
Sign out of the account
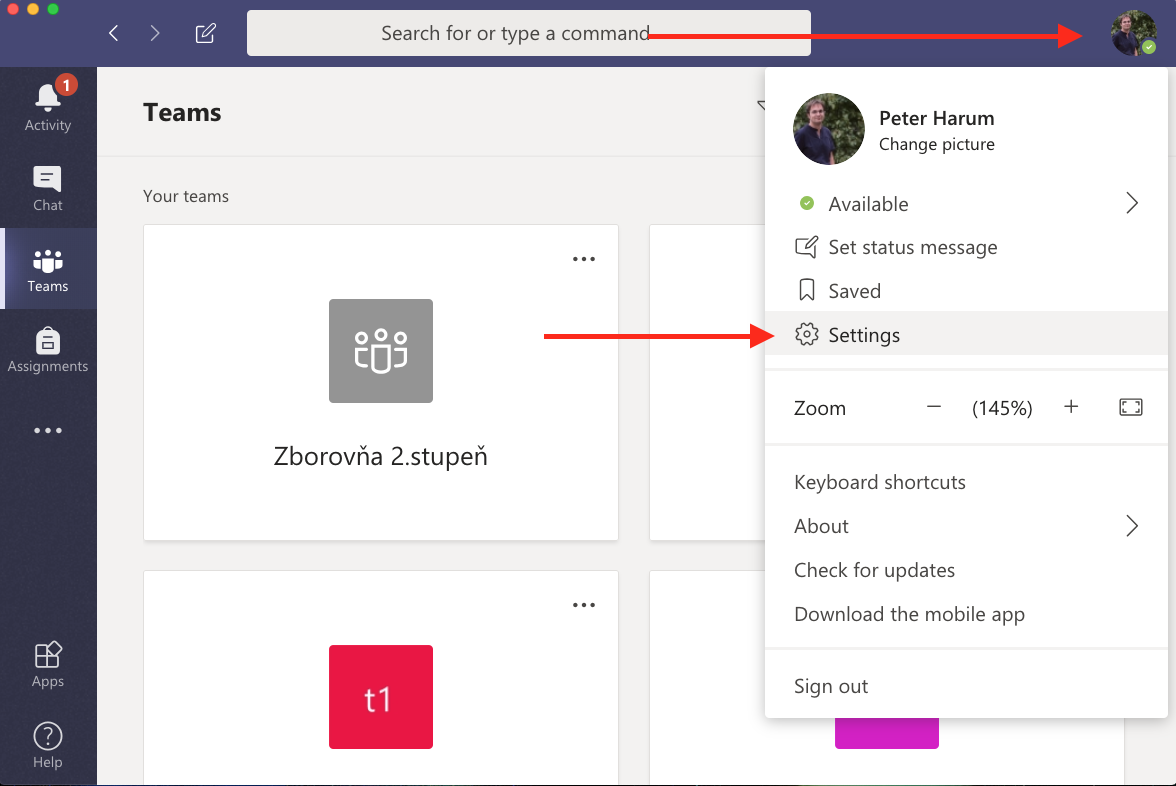pos(830,686)
